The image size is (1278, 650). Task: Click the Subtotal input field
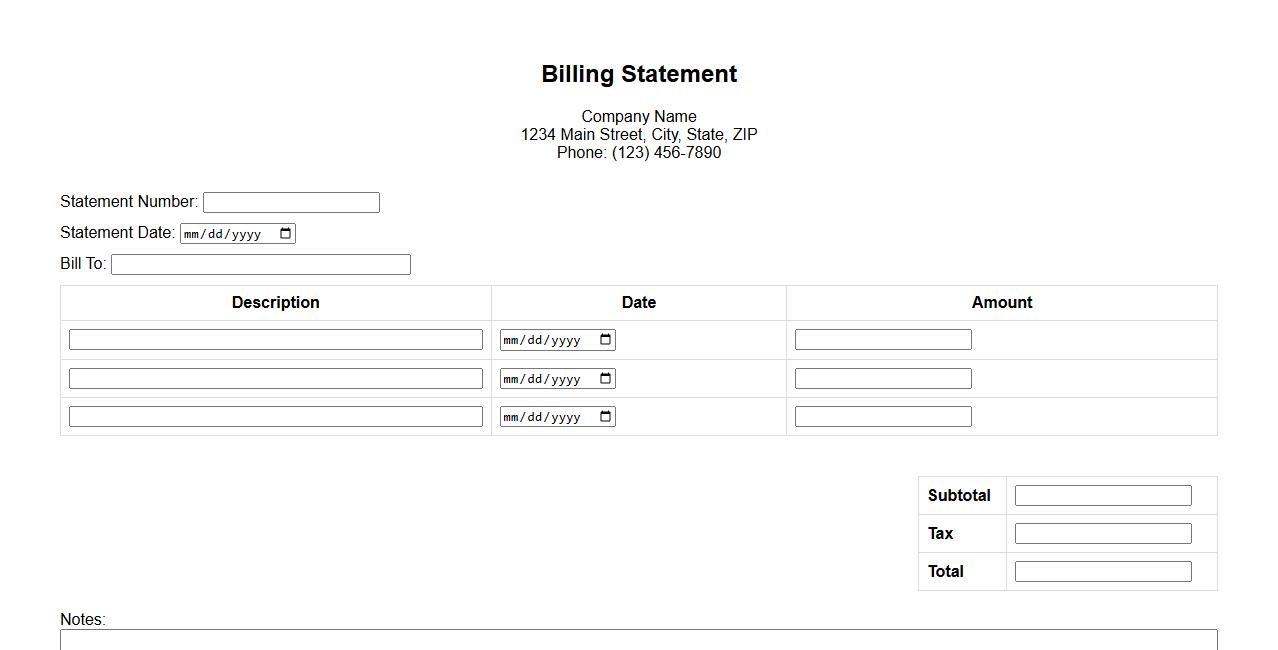[1103, 496]
